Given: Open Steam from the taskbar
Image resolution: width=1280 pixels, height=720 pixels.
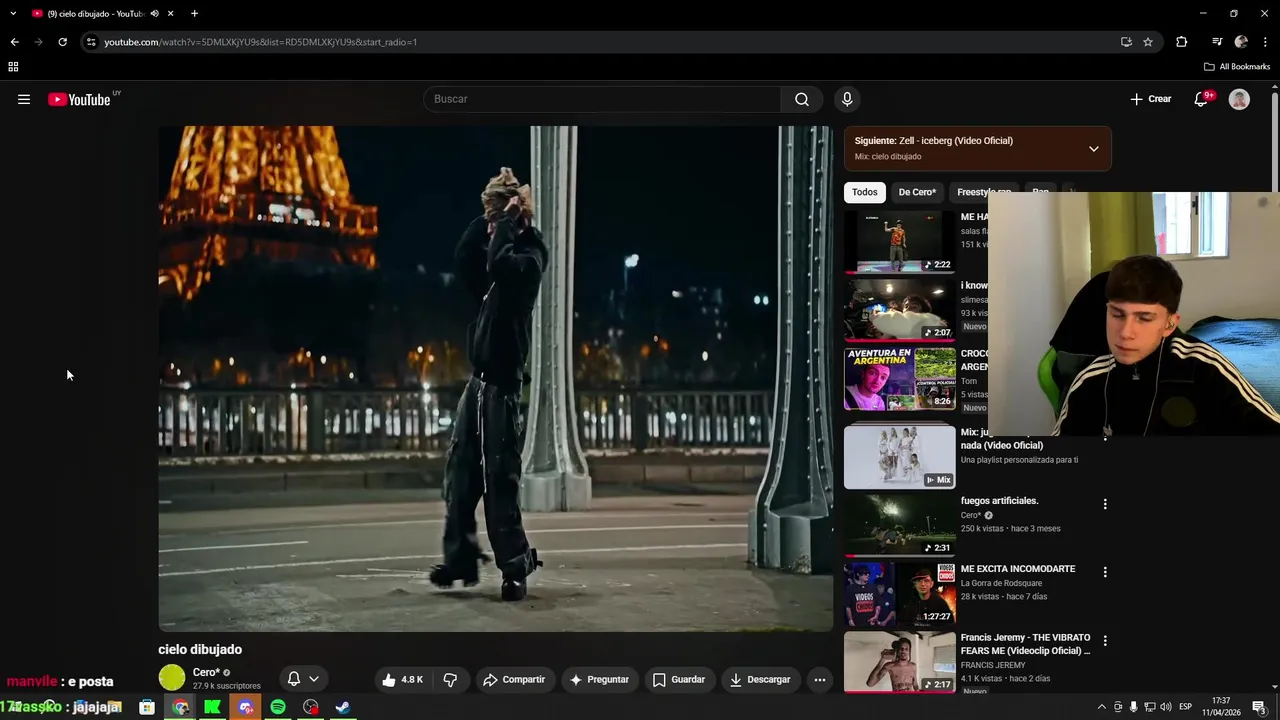Looking at the screenshot, I should click(342, 707).
